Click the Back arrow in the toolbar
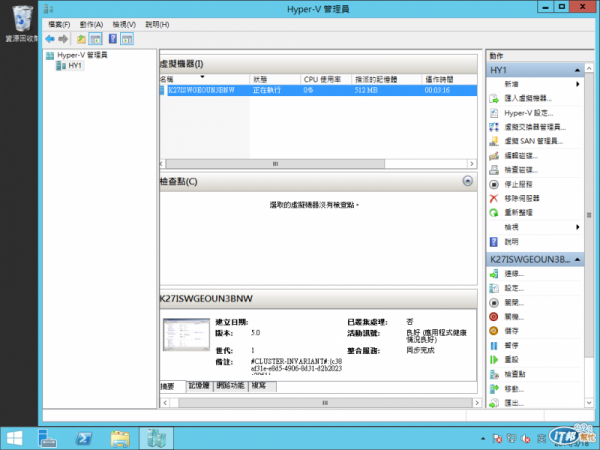Screen dimensions: 600x450 (50, 39)
